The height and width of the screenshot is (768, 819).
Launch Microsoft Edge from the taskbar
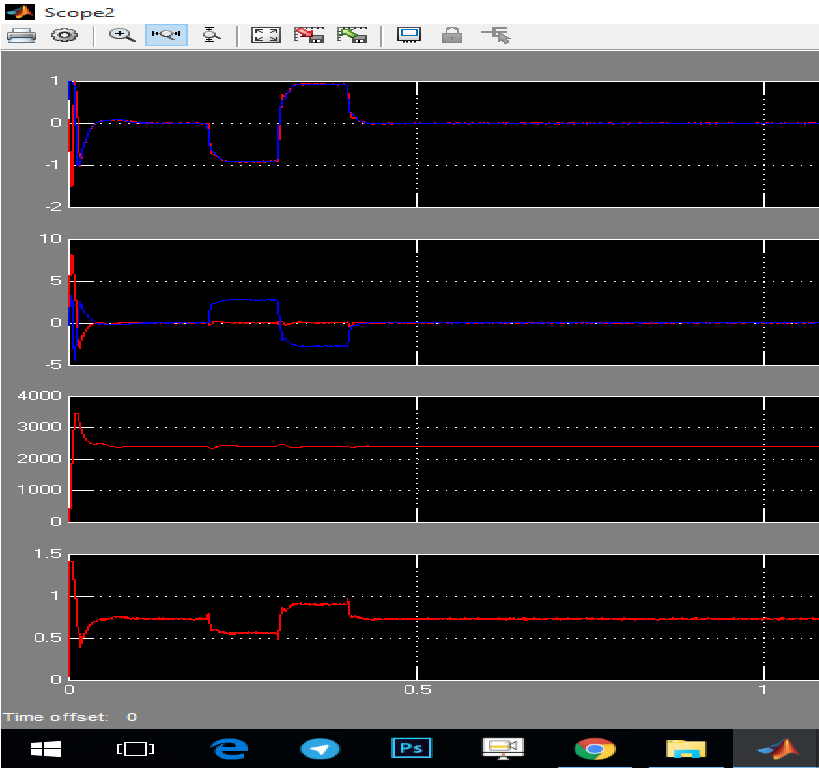228,748
